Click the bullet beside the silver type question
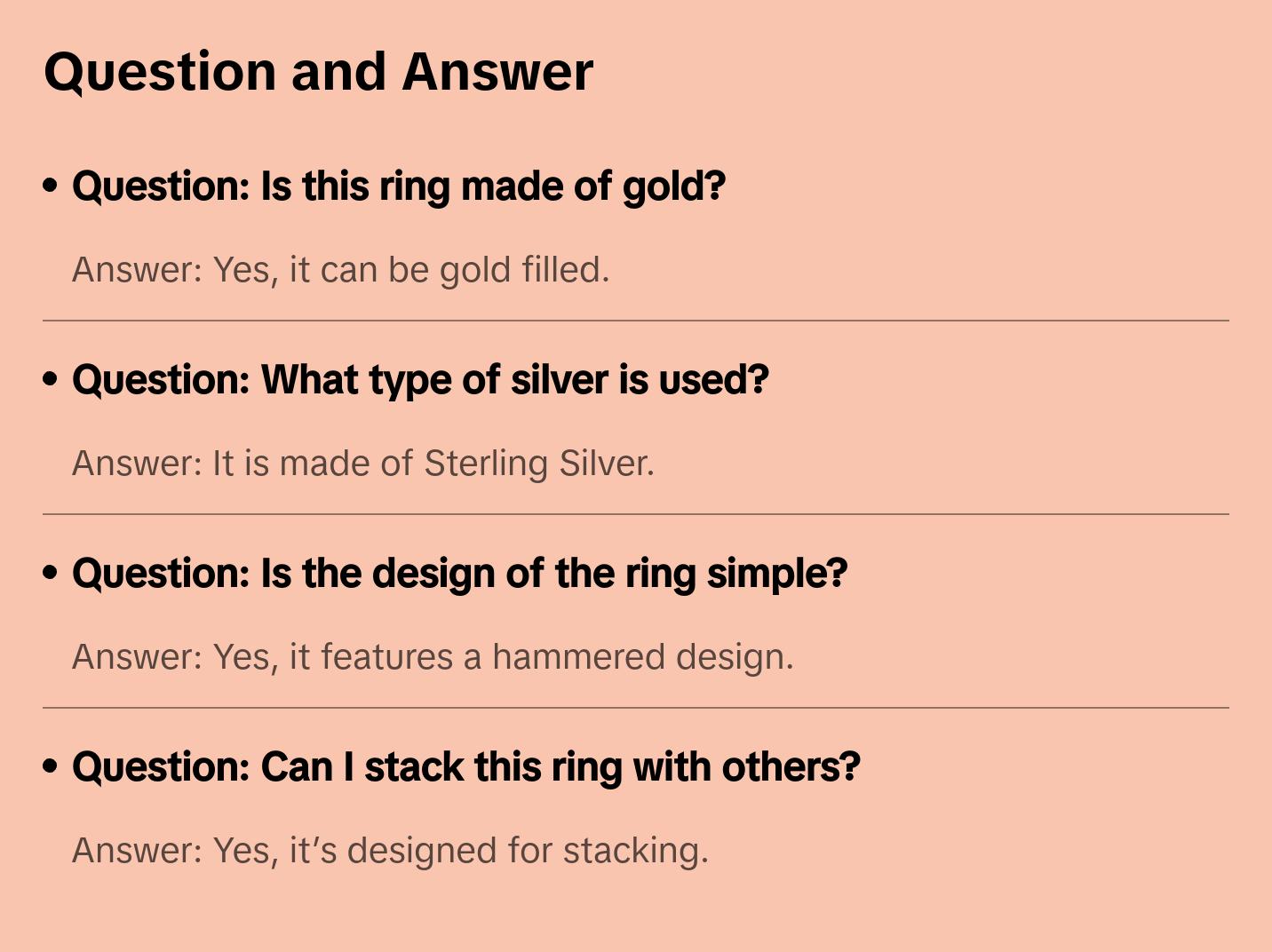Screen dimensions: 1272x952 click(x=51, y=379)
